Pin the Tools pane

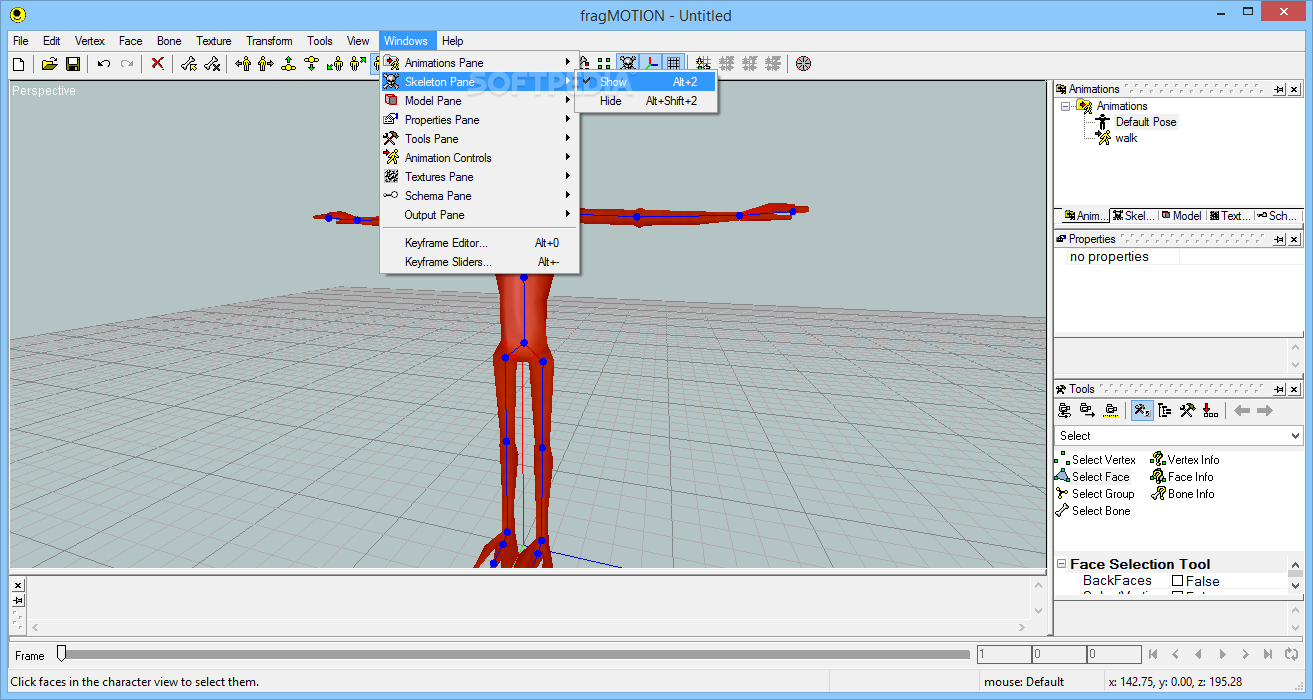pos(1279,390)
